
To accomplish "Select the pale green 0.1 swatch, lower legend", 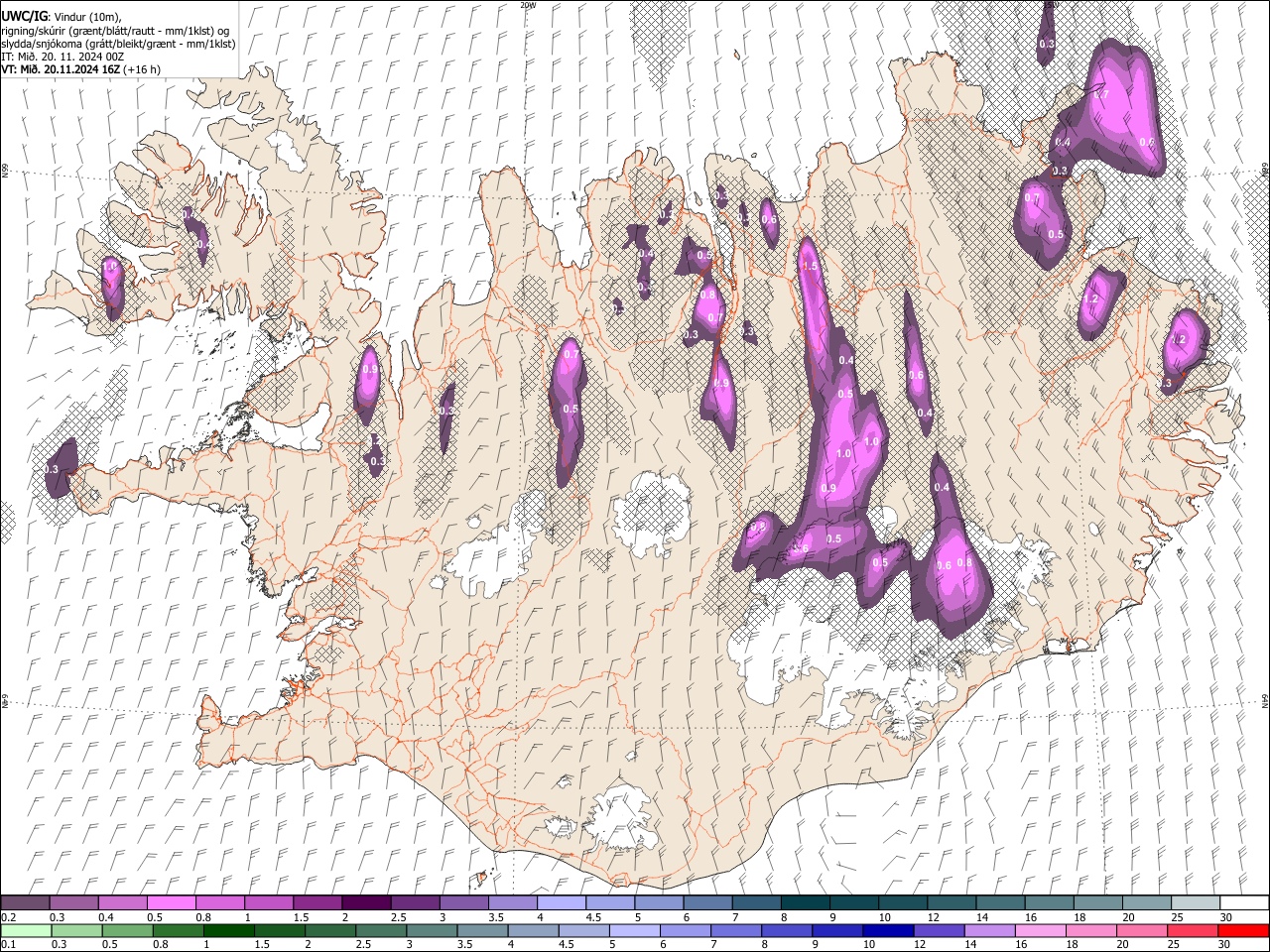I will tap(27, 930).
